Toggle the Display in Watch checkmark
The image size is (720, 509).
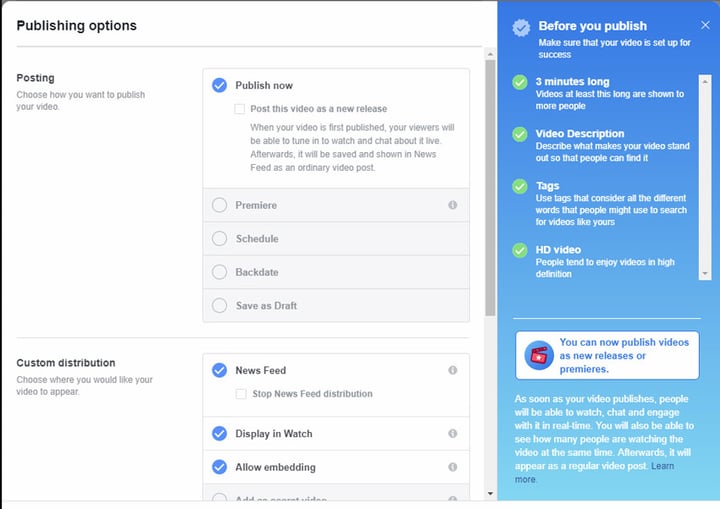[219, 434]
